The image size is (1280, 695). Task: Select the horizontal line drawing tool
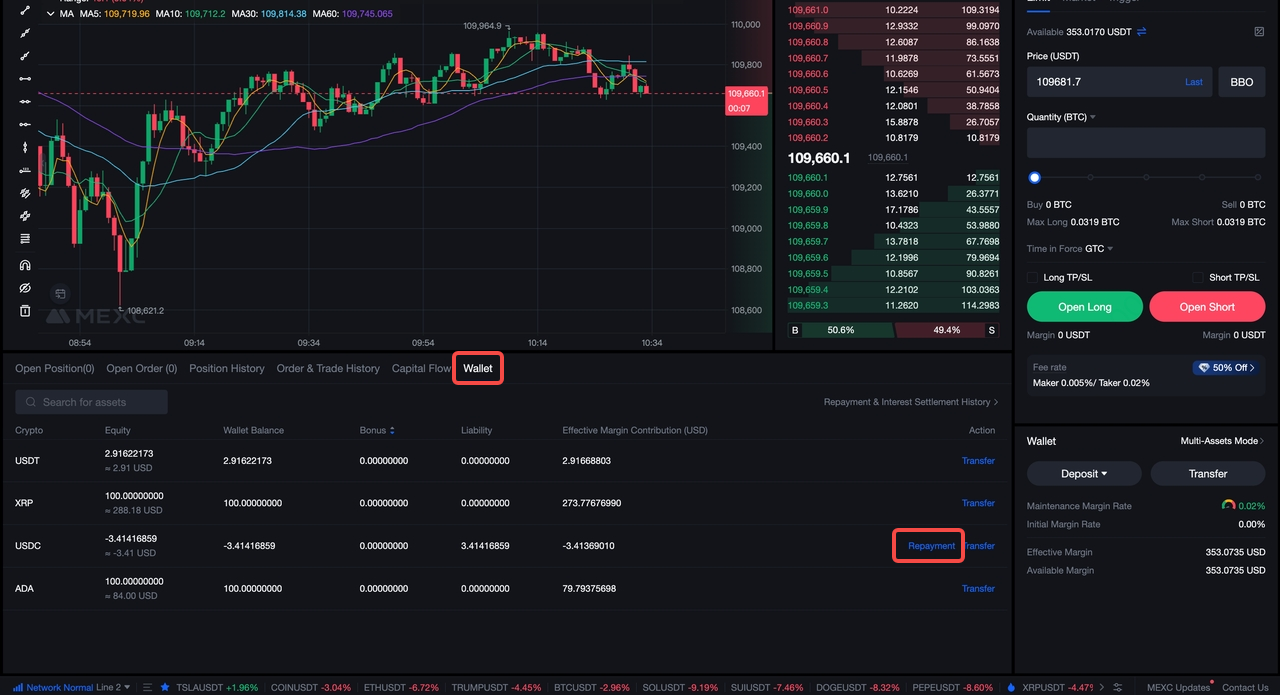coord(25,78)
